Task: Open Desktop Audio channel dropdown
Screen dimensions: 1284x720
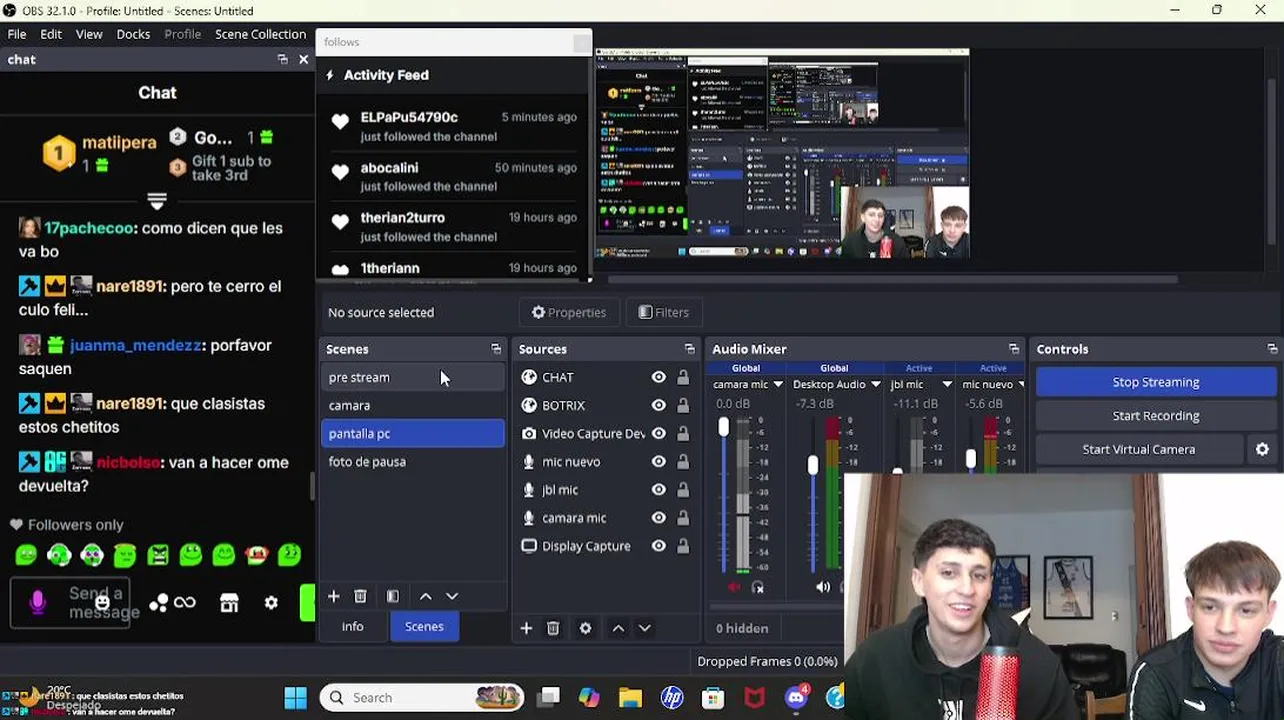Action: [875, 384]
